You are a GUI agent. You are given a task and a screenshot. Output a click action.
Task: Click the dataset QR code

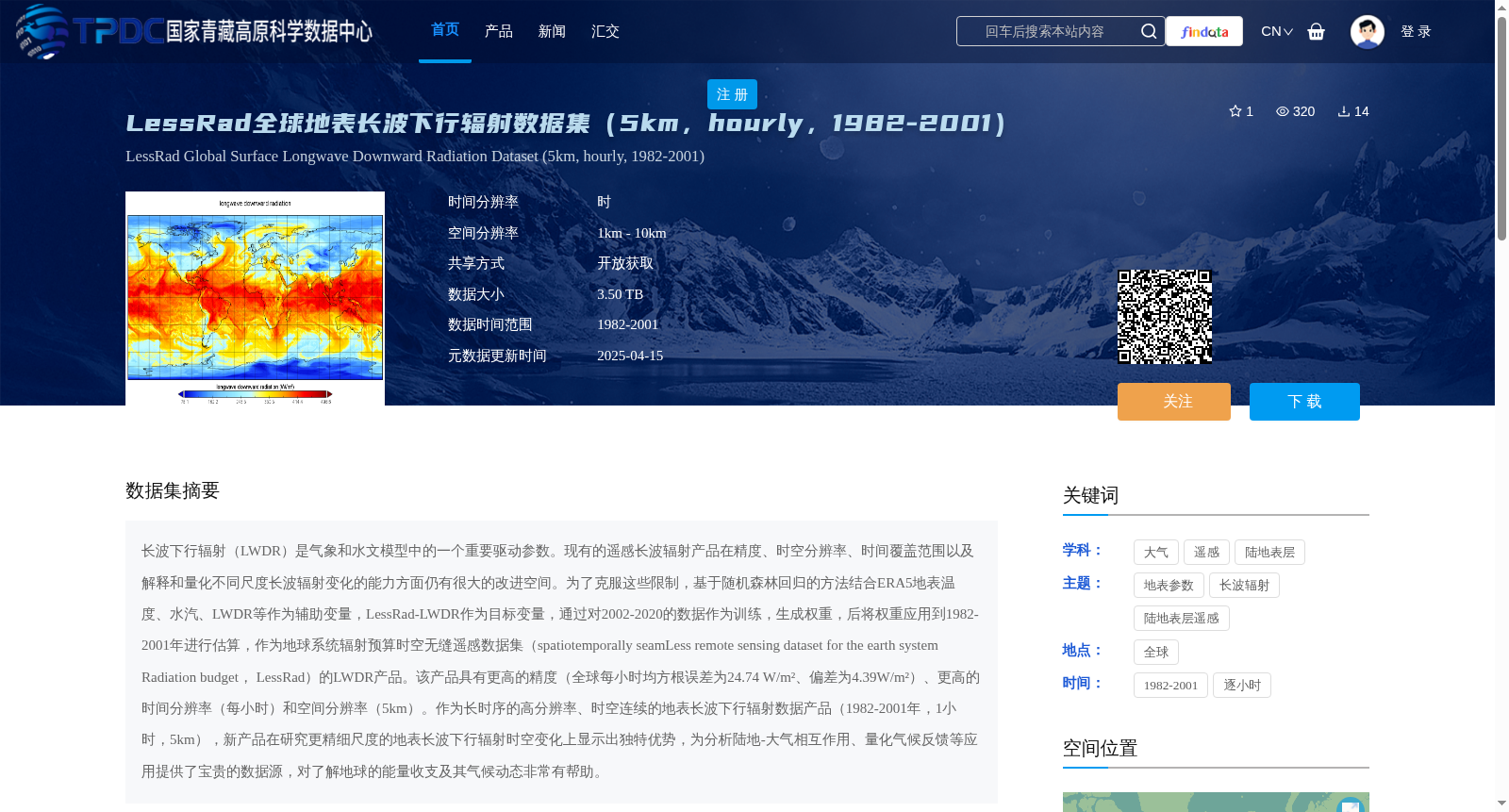pos(1165,317)
